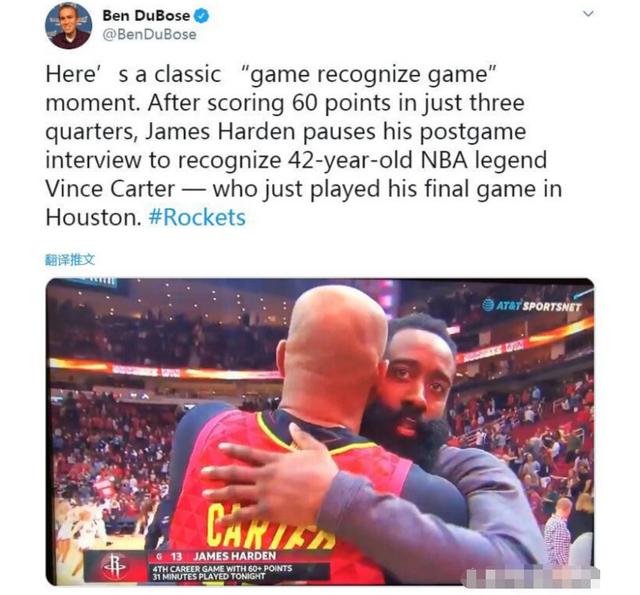Click the blurred watermark at video corner

point(530,576)
